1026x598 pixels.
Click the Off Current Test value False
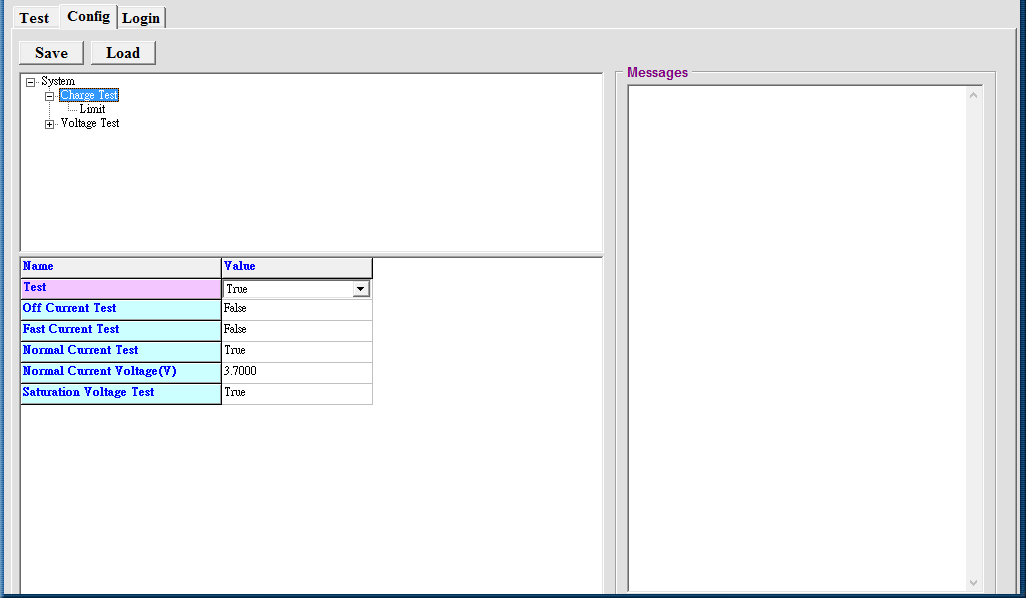[x=297, y=309]
